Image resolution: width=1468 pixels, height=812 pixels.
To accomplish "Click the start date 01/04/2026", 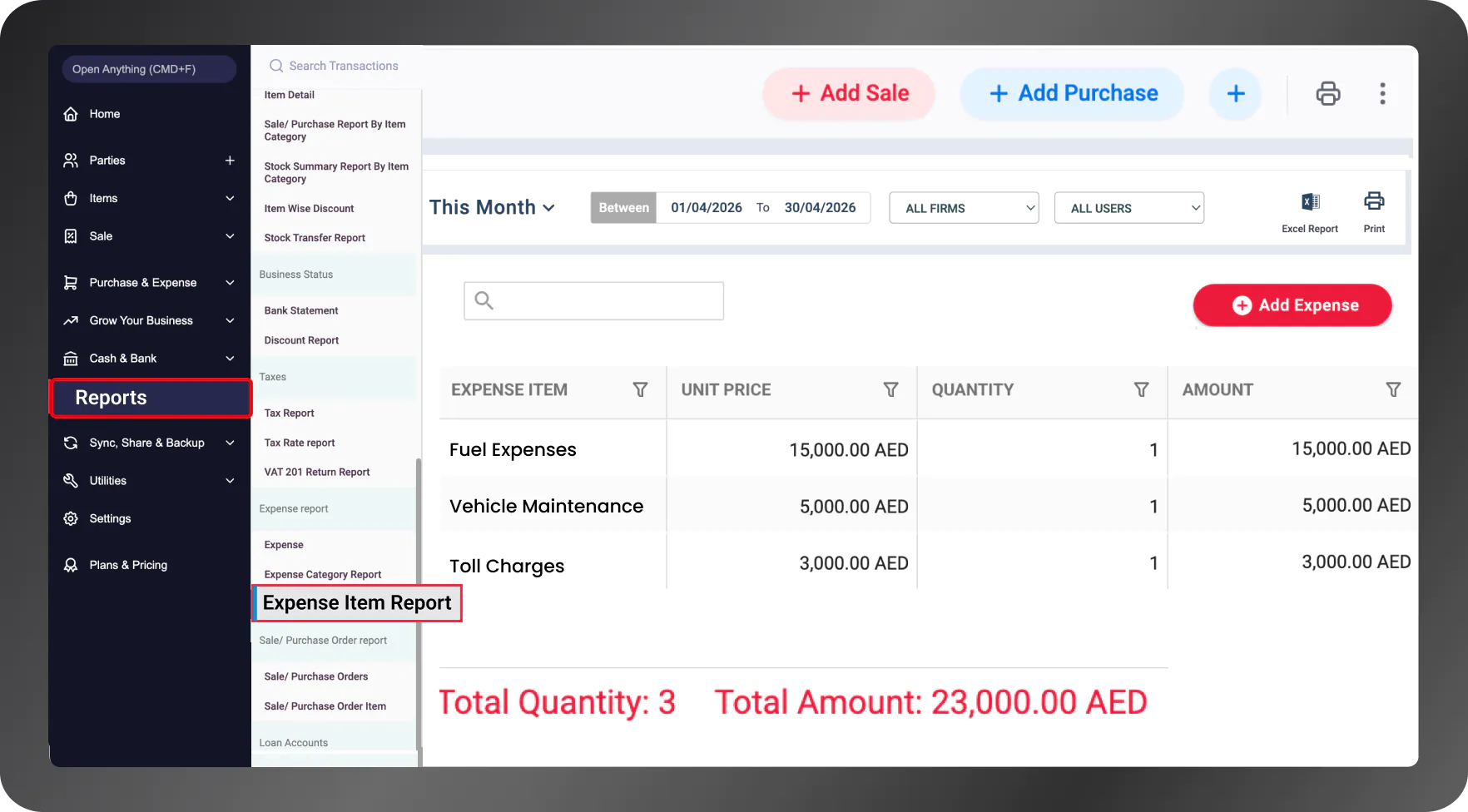I will coord(707,208).
